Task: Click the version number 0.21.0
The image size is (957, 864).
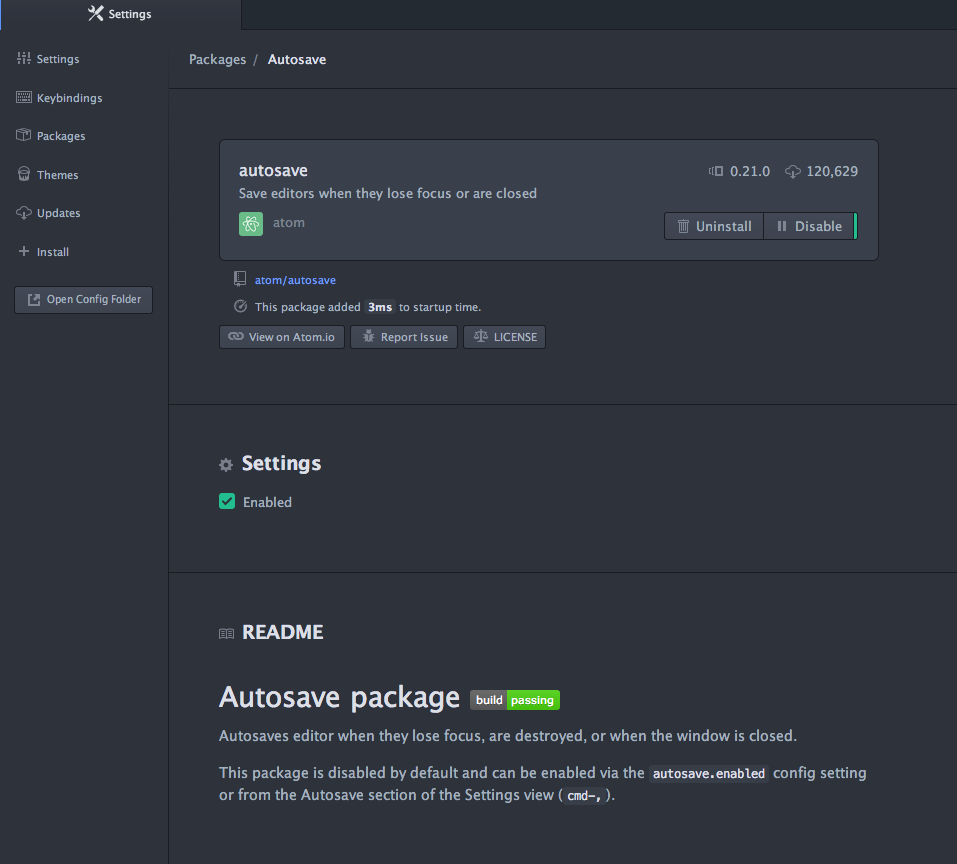Action: coord(750,171)
